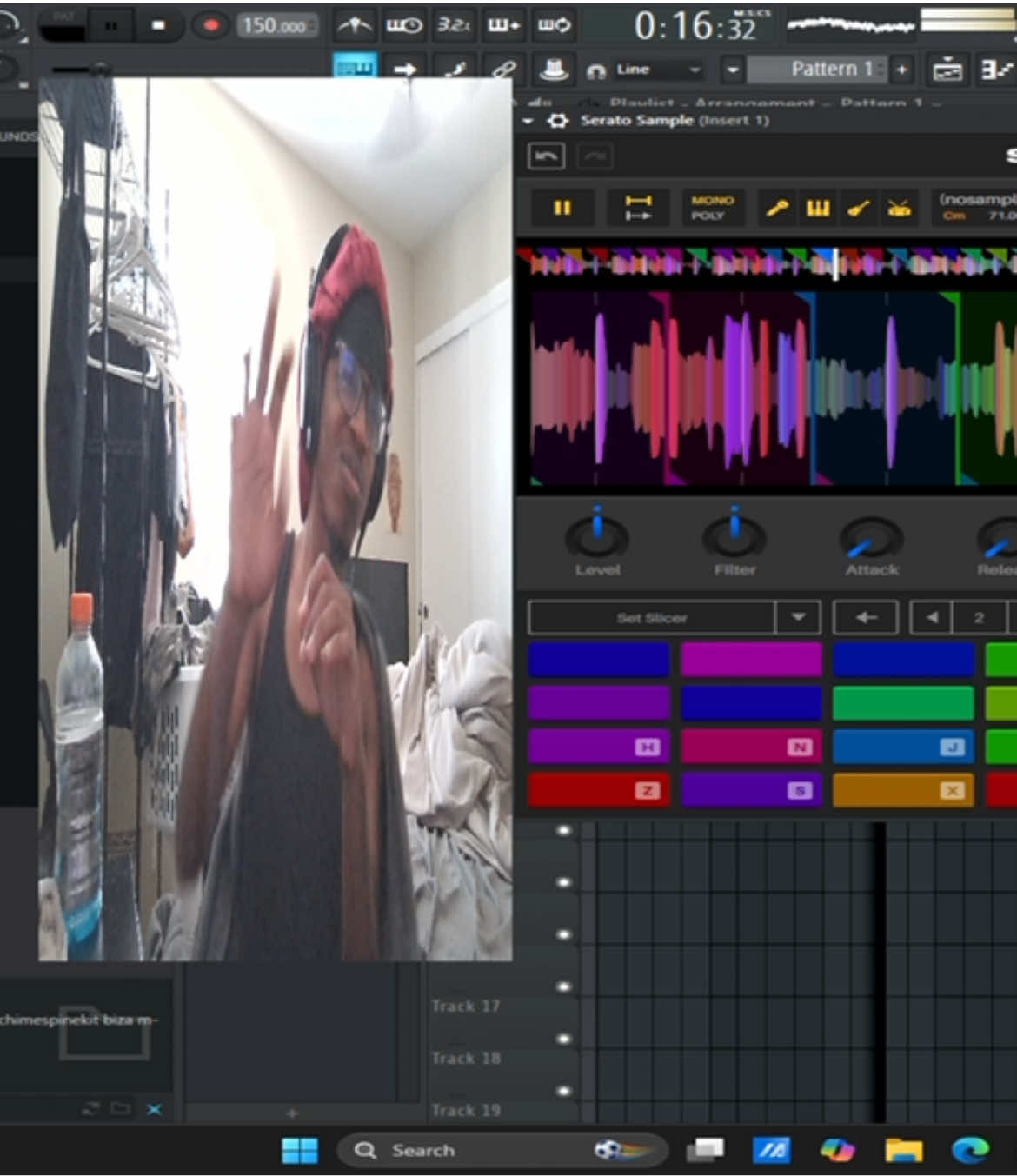Screen dimensions: 1017x1176
Task: Select Track 19 label in playlist
Action: click(x=466, y=1110)
